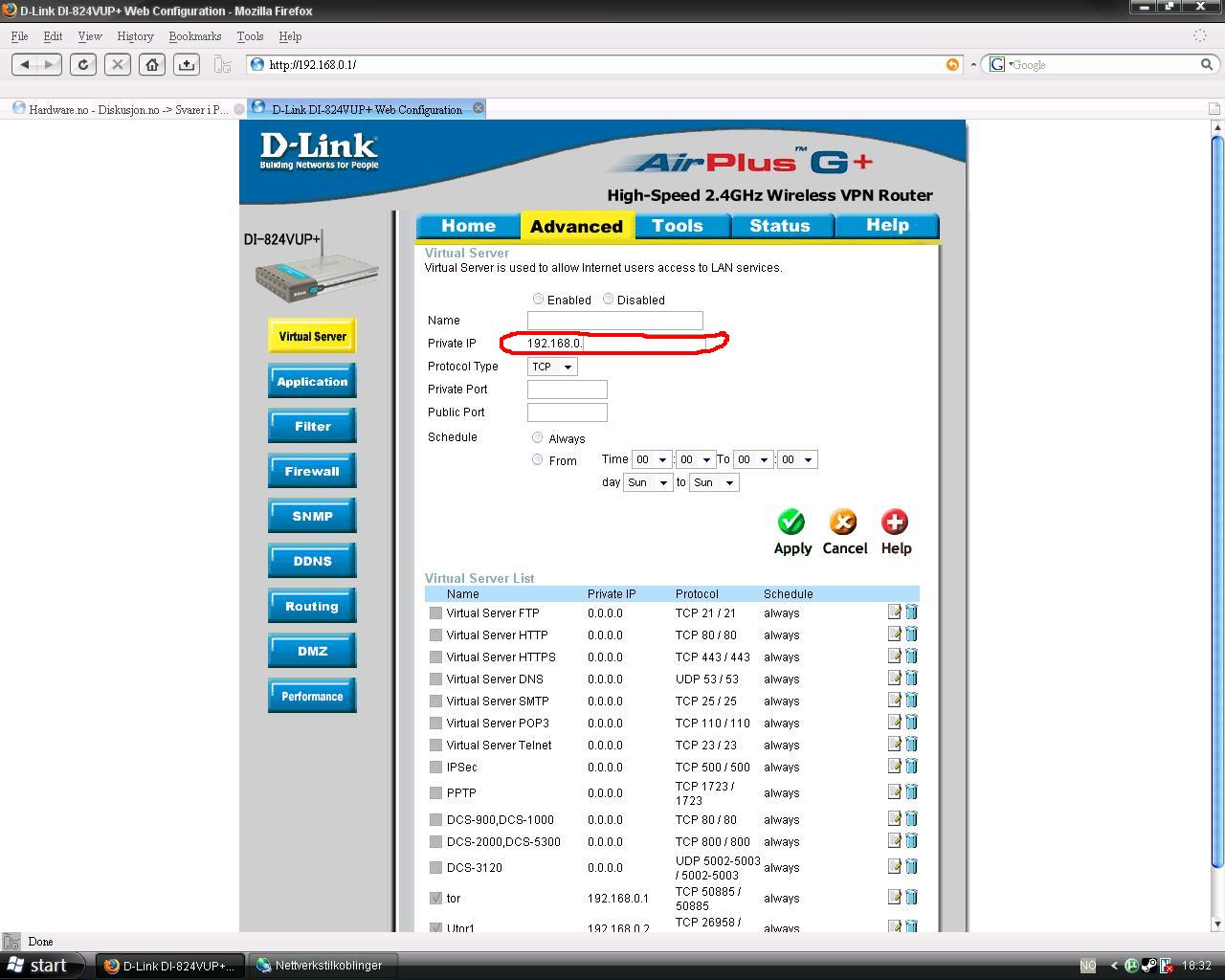Open the end minute time dropdown
This screenshot has height=980, width=1225.
click(x=797, y=459)
